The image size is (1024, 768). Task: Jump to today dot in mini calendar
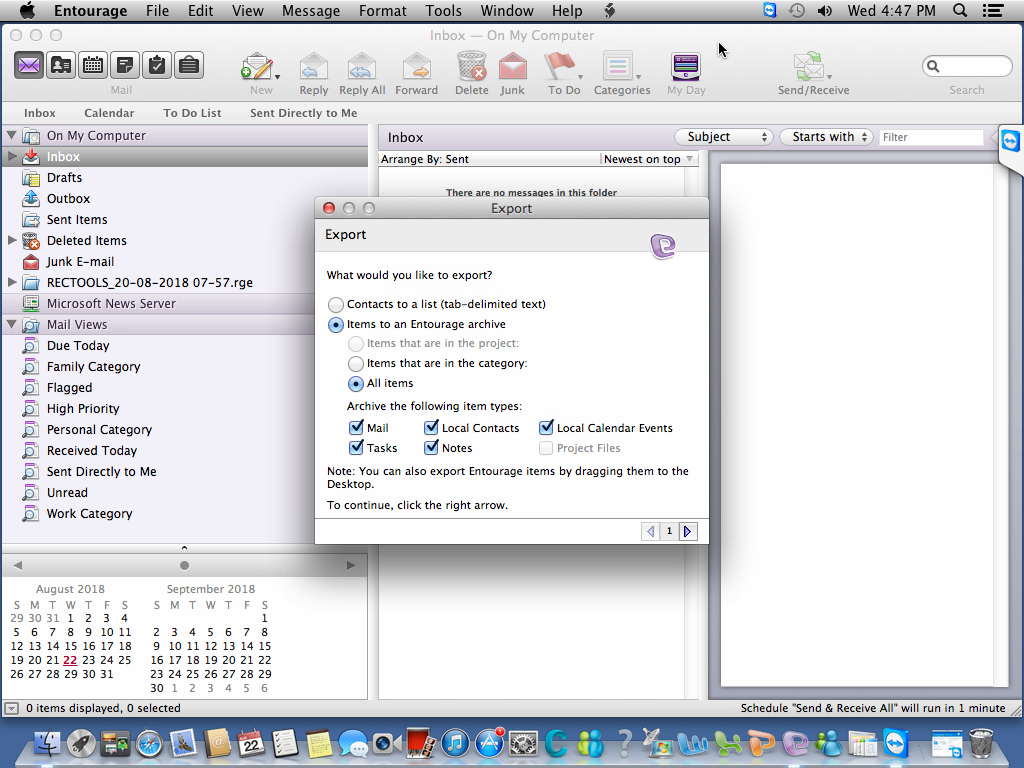pyautogui.click(x=184, y=566)
